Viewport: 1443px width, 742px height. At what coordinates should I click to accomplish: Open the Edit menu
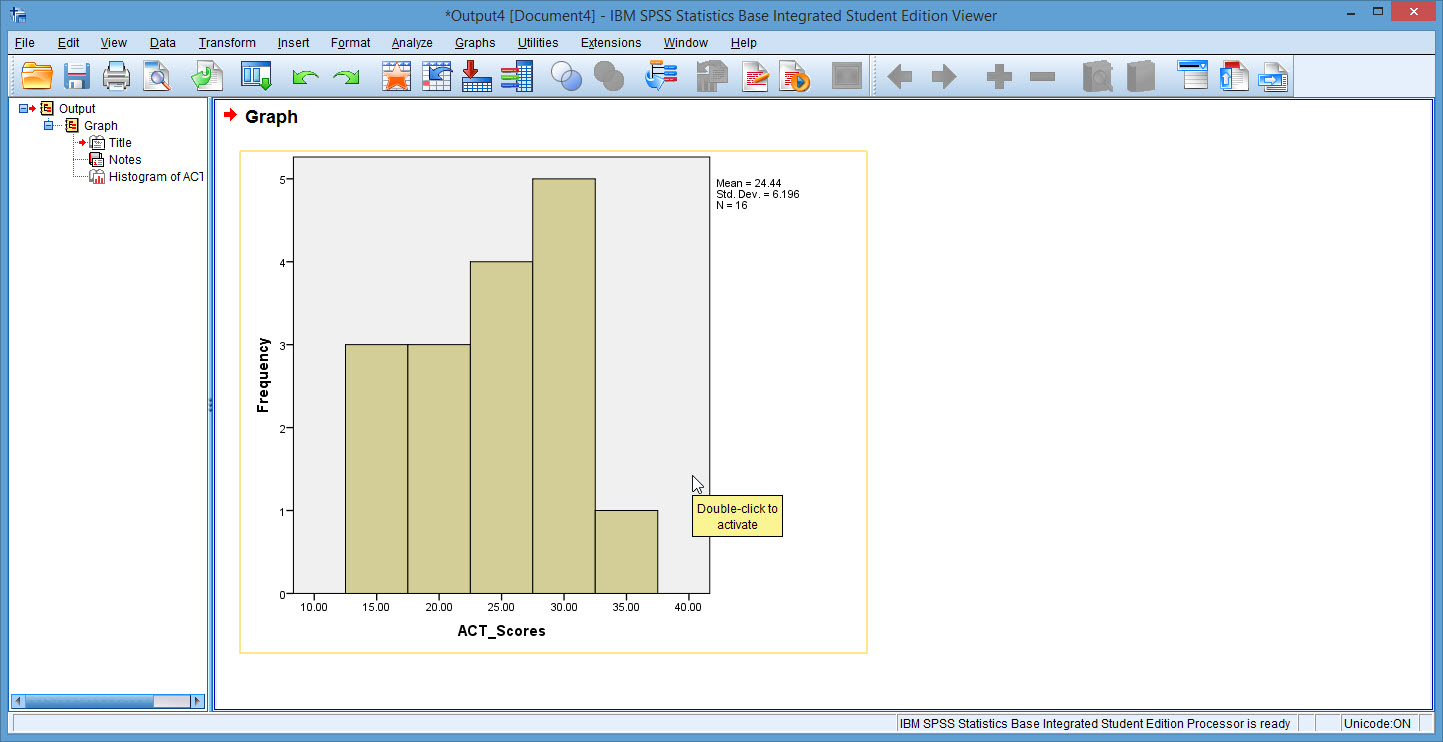tap(68, 43)
